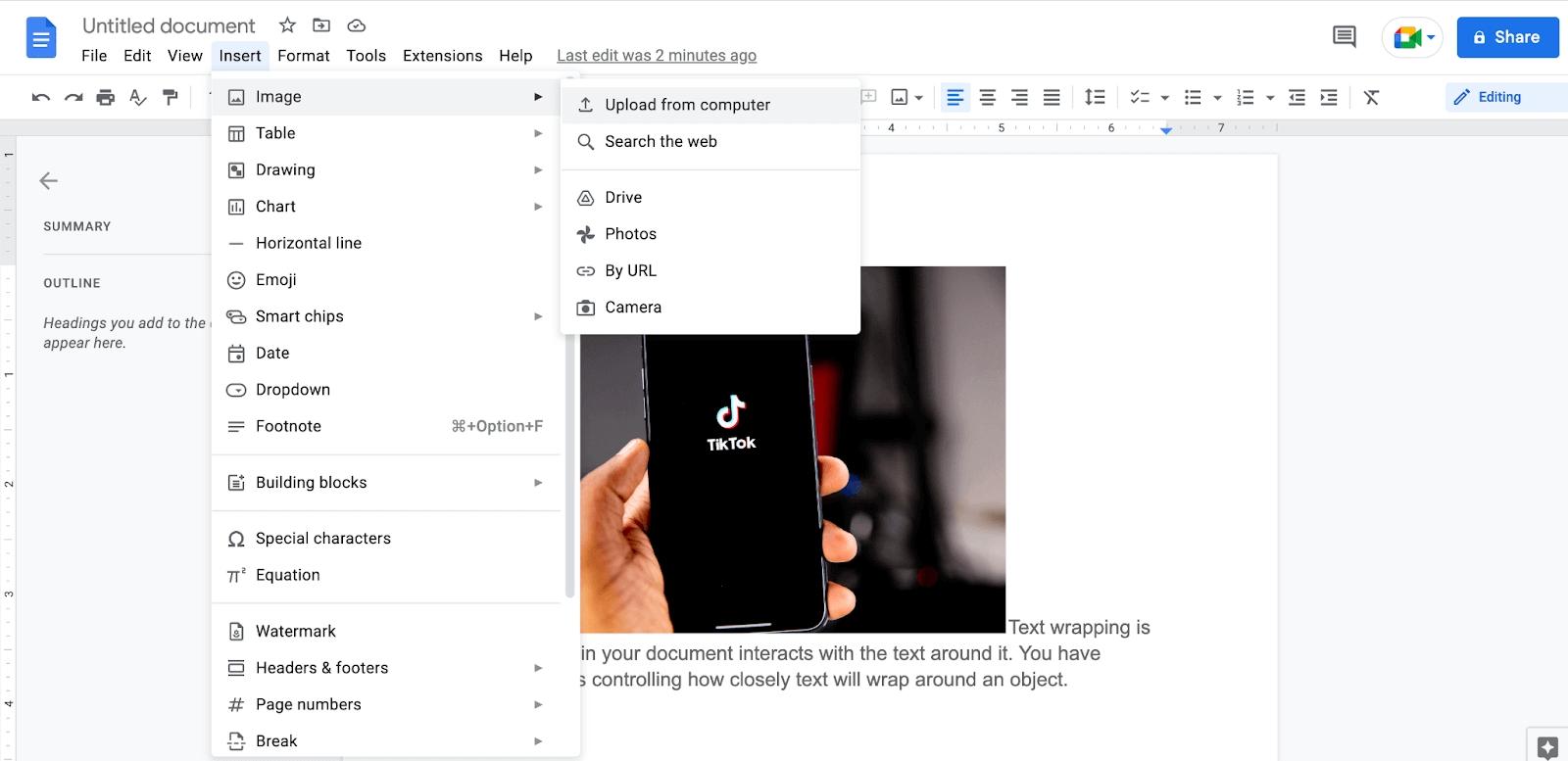Toggle center align text
This screenshot has height=761, width=1568.
(x=988, y=97)
